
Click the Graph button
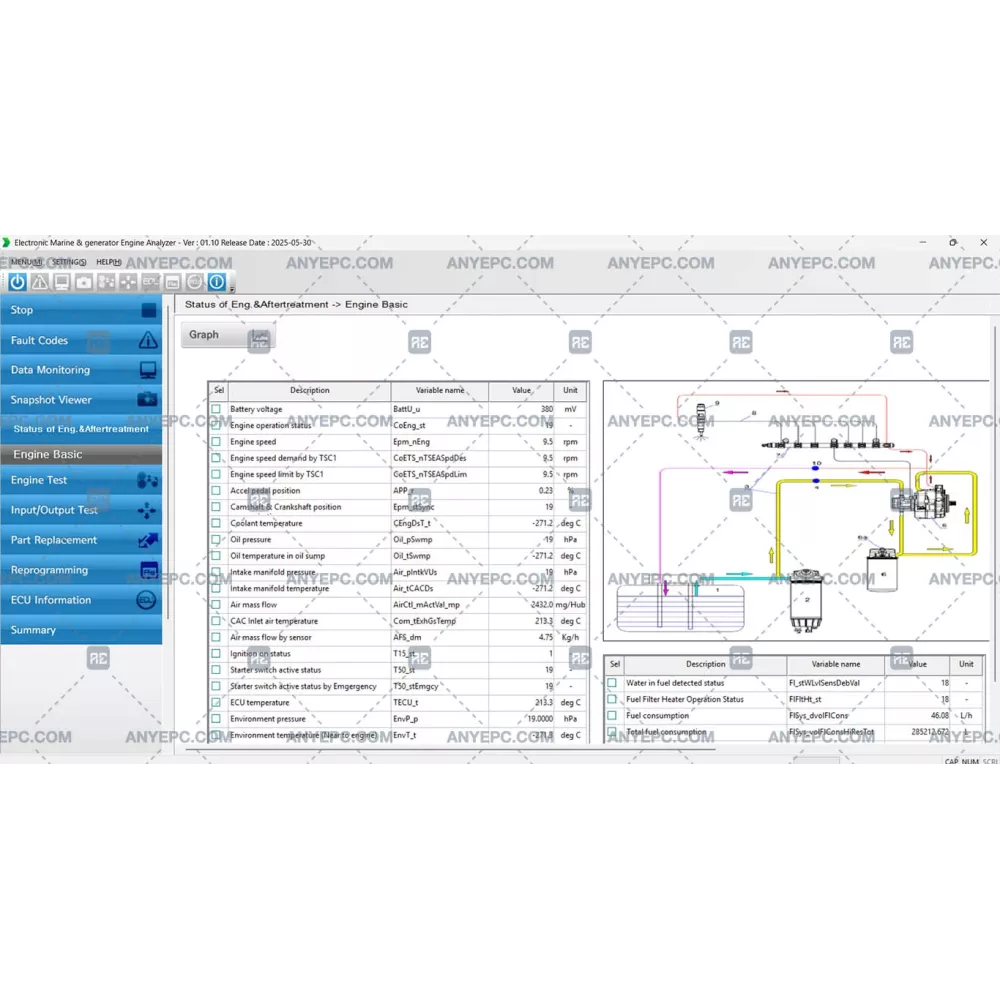226,335
